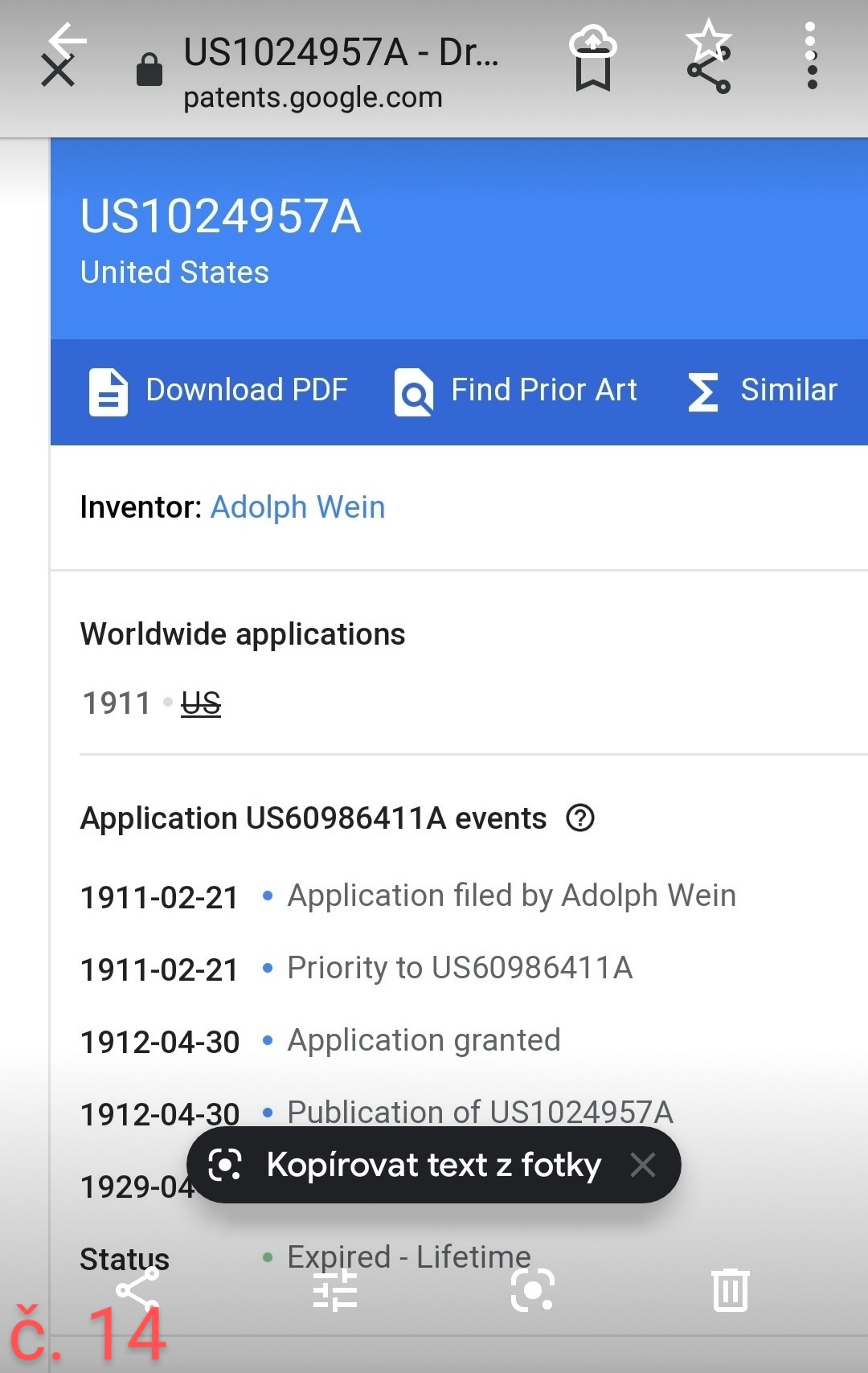Delete photo with trash icon

731,1289
